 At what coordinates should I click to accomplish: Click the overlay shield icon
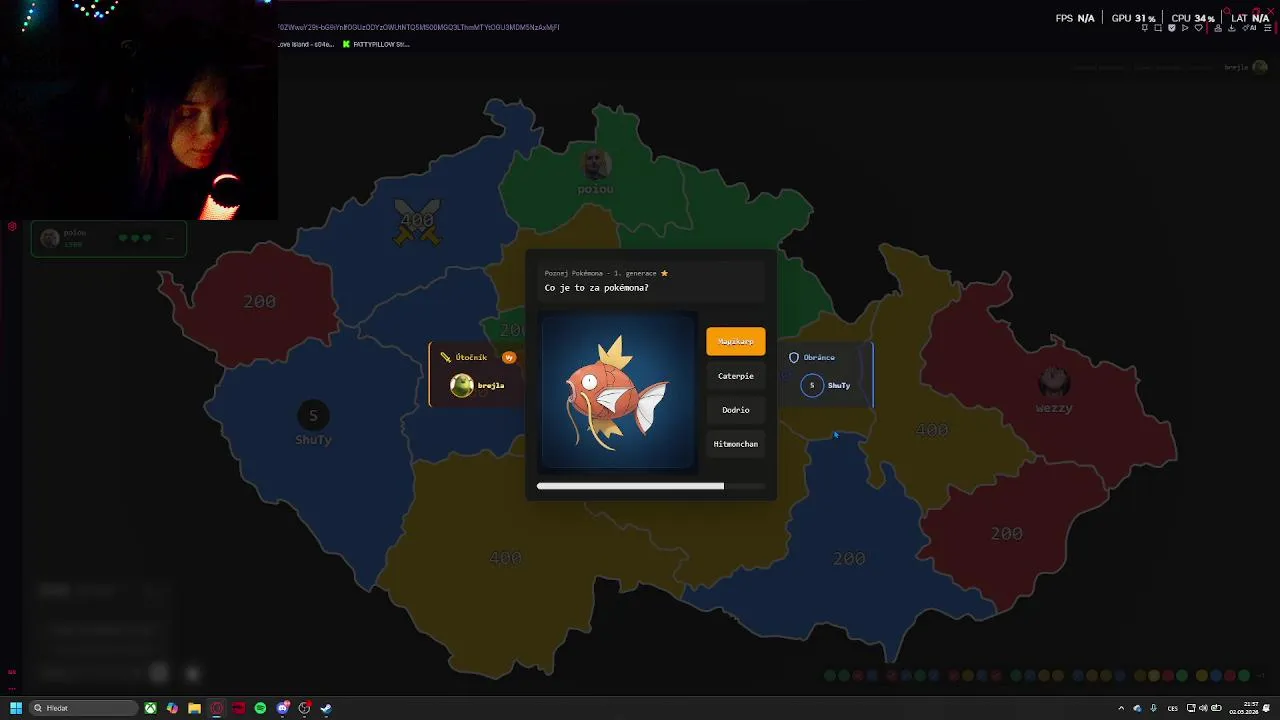tap(1172, 28)
